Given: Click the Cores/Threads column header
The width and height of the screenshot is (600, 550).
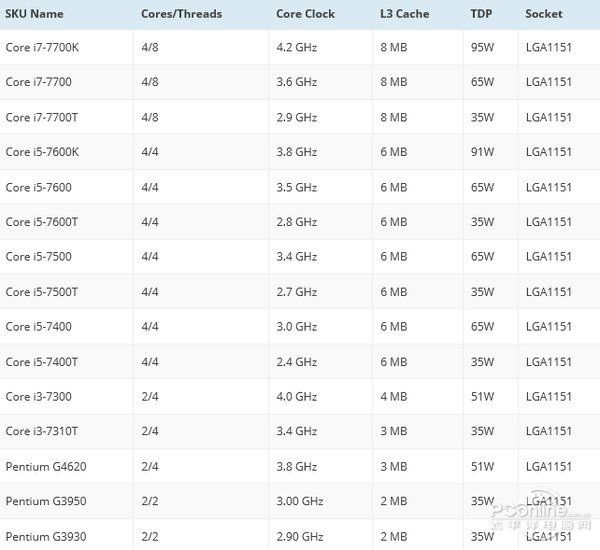Looking at the screenshot, I should click(x=181, y=14).
